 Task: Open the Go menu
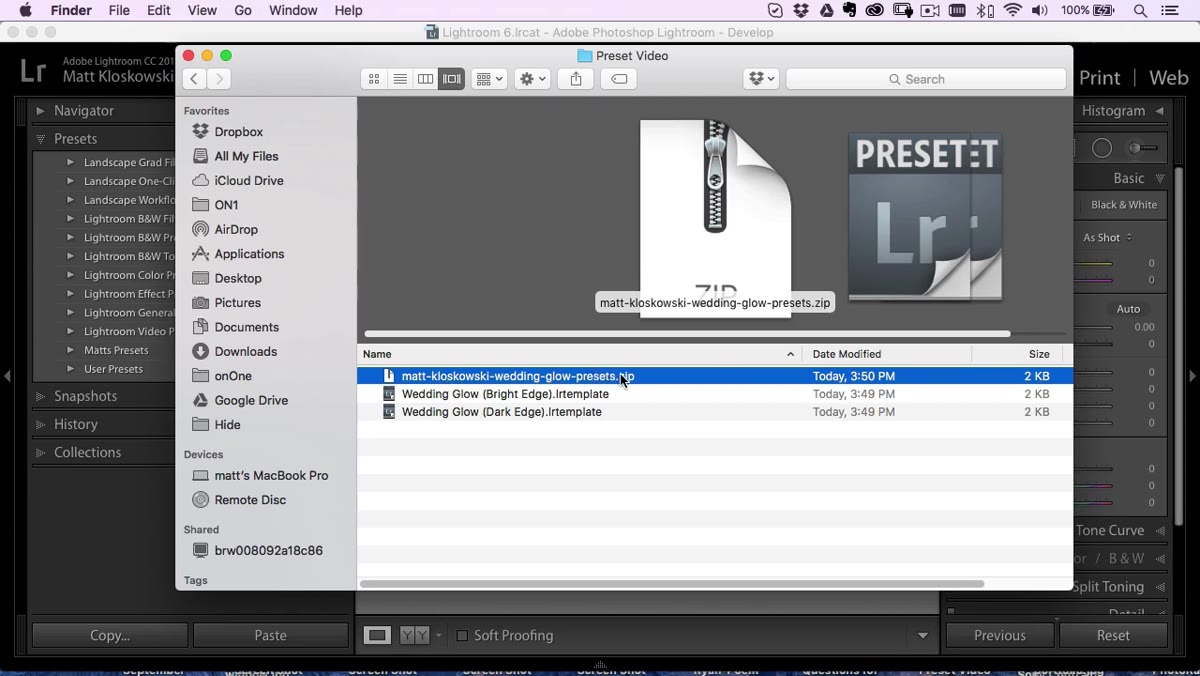point(243,10)
